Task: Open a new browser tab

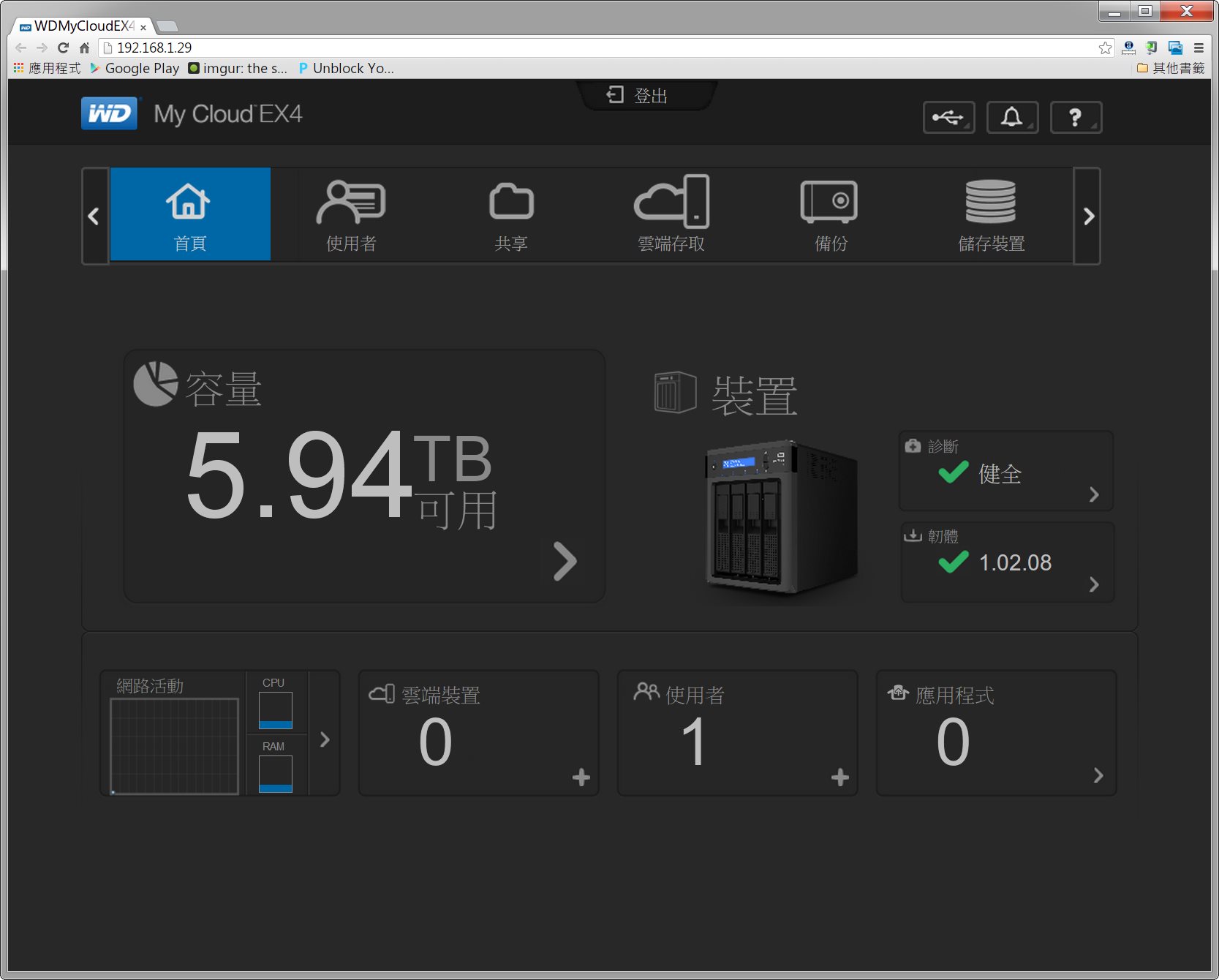Action: 167,26
